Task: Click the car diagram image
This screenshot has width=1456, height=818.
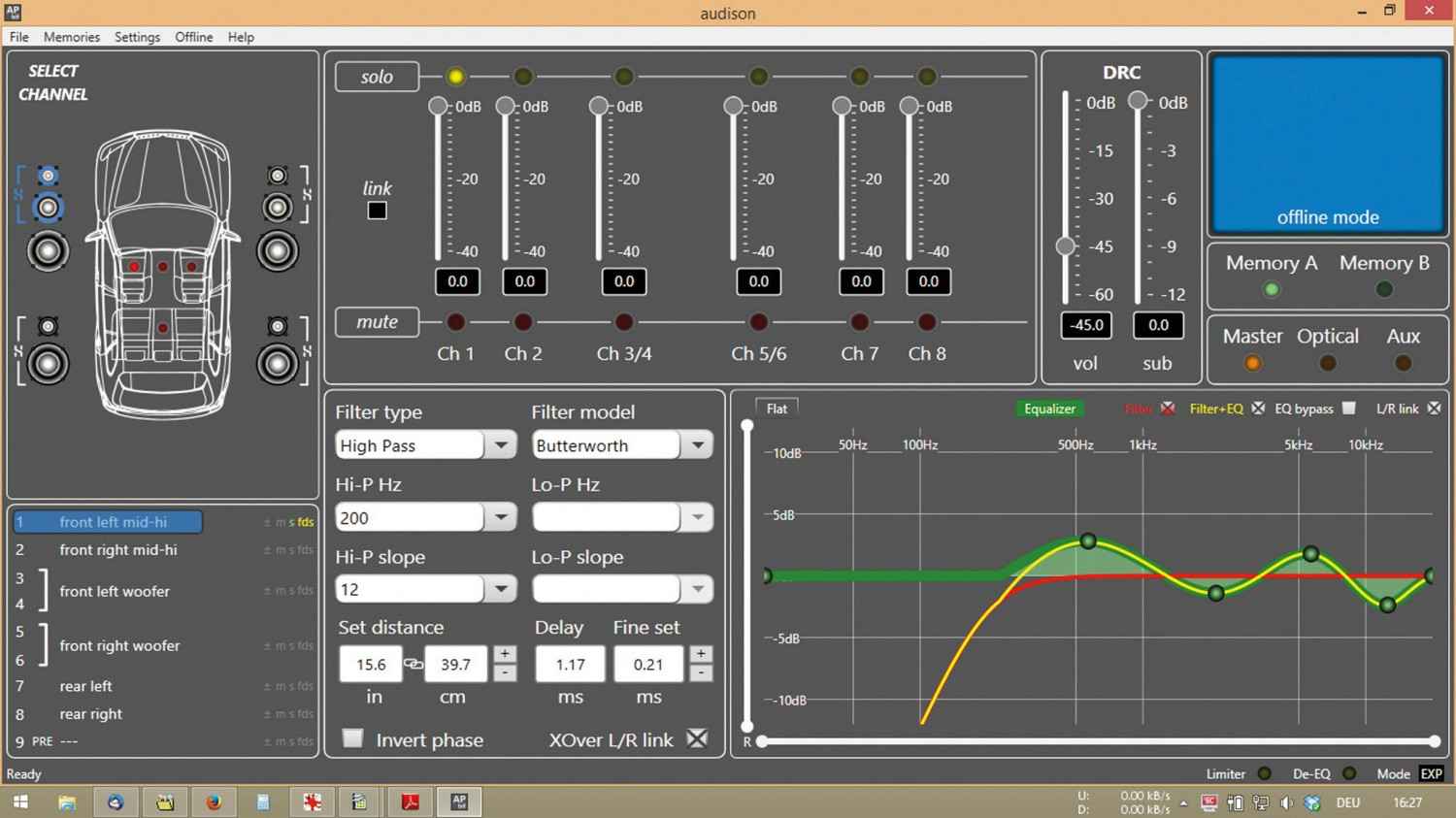Action: click(x=163, y=277)
